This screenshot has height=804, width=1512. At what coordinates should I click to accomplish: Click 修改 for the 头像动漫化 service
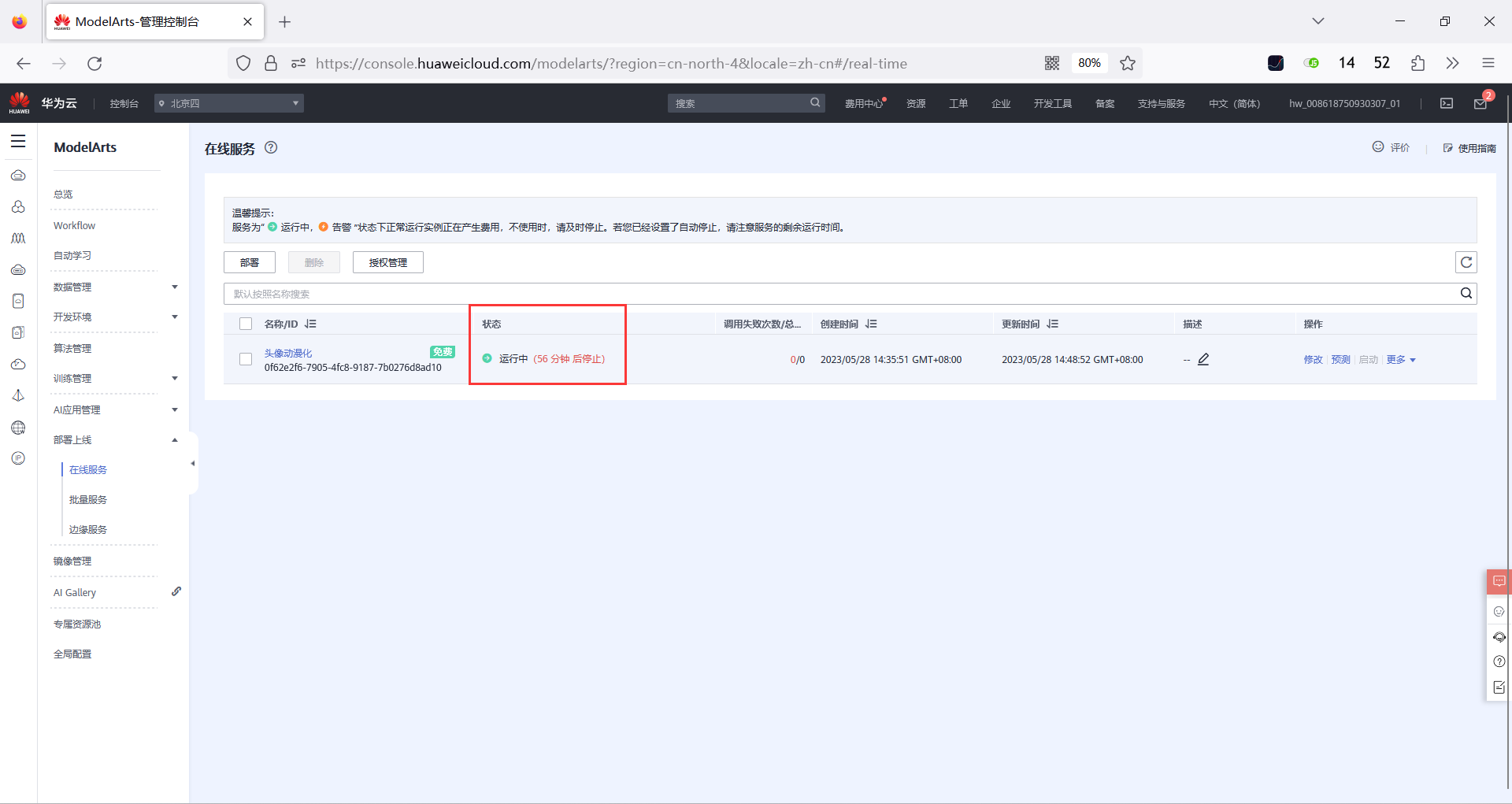pyautogui.click(x=1313, y=360)
